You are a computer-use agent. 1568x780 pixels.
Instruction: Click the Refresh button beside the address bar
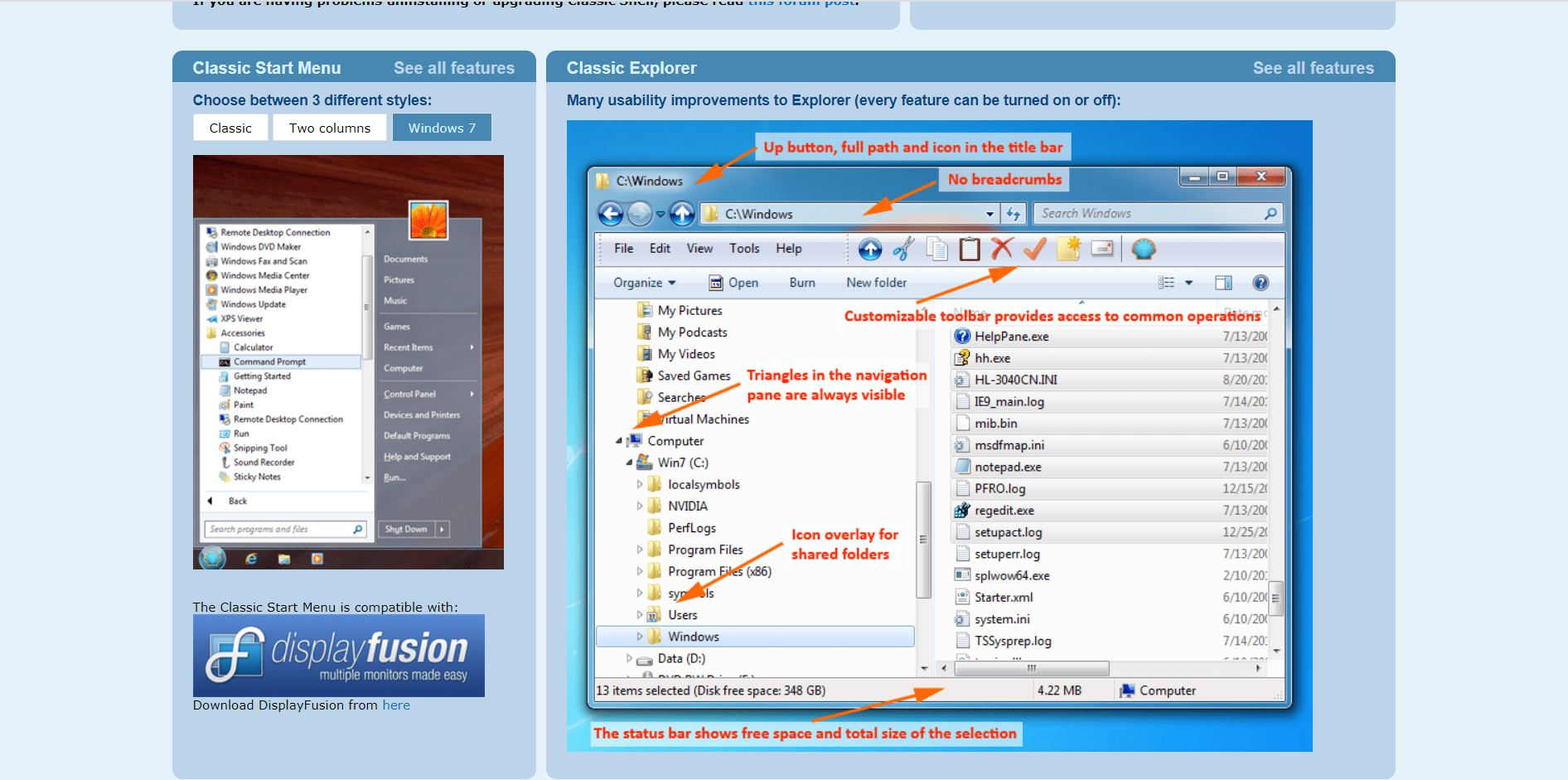pos(1014,214)
